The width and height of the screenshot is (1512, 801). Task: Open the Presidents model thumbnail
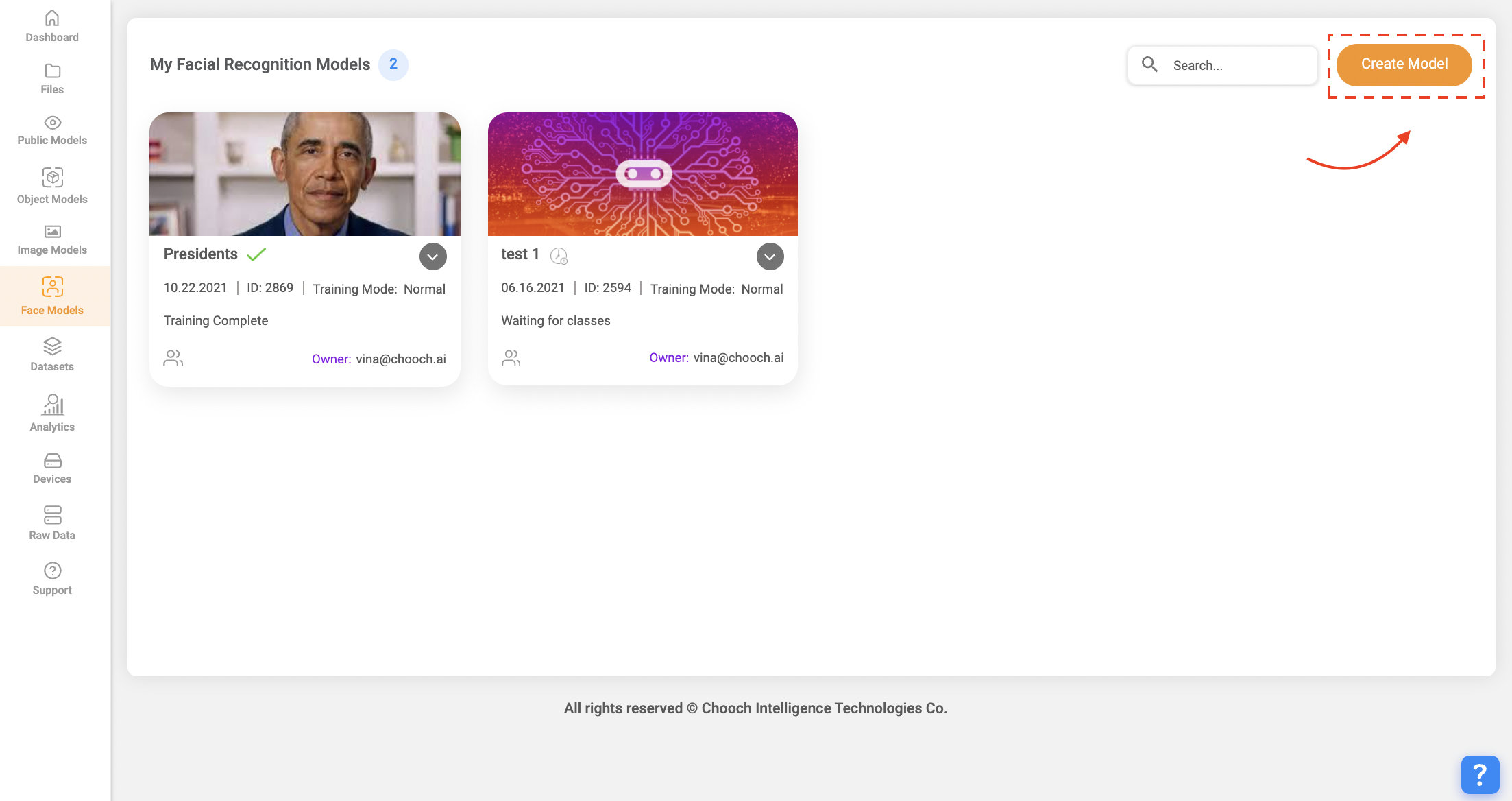click(x=305, y=174)
